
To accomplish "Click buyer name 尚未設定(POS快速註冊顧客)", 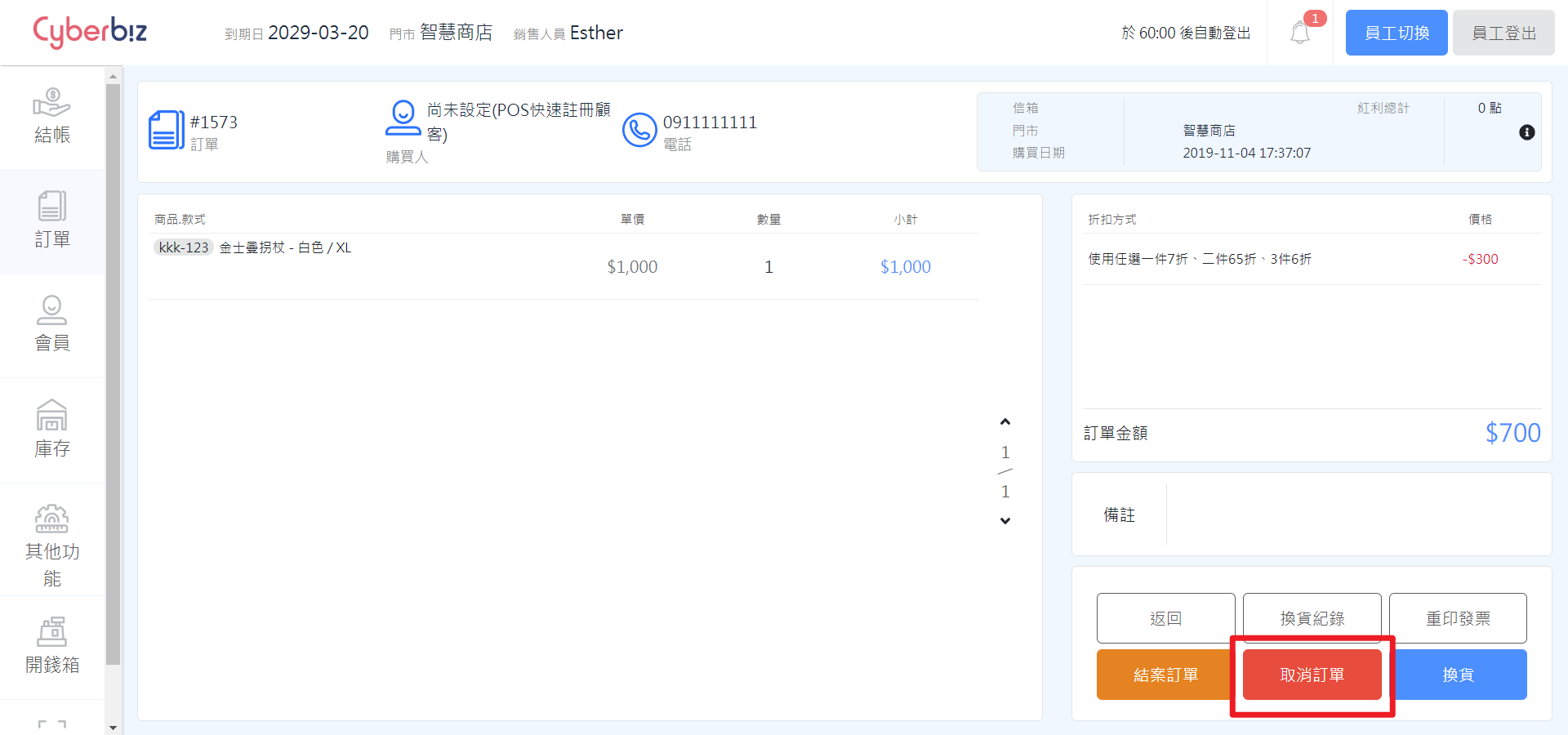I will [x=519, y=122].
